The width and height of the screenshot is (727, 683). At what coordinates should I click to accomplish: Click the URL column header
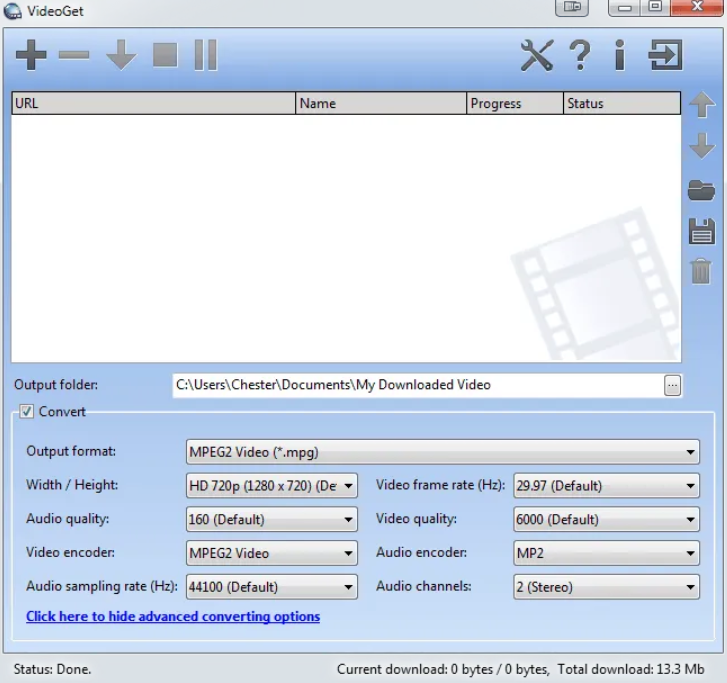(x=153, y=103)
